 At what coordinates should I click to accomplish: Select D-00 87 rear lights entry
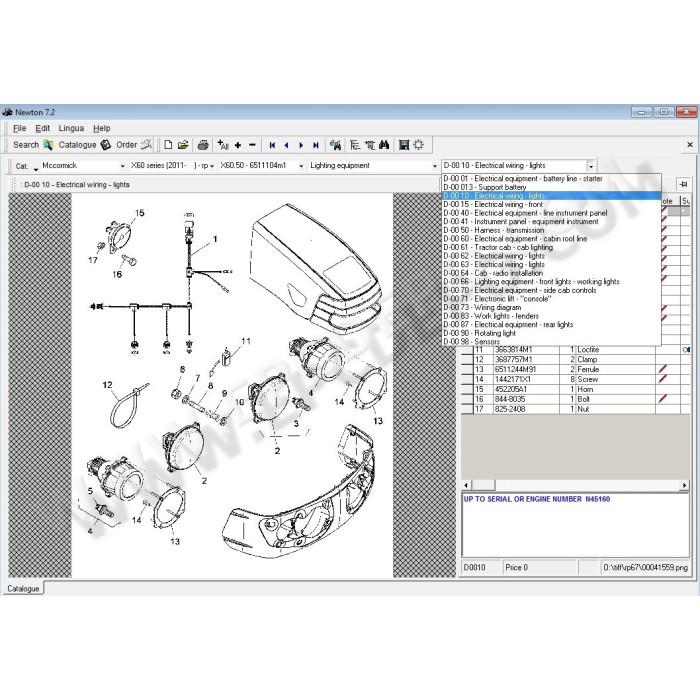coord(551,325)
